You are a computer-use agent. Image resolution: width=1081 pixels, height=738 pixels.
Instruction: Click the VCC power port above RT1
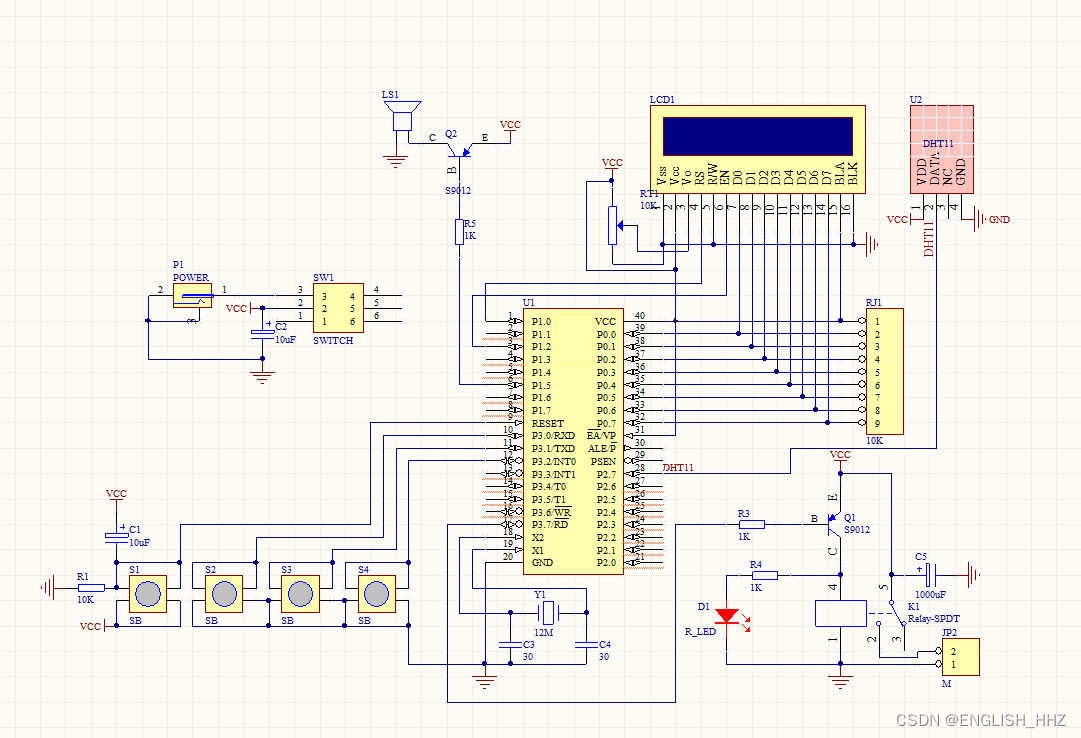point(612,166)
